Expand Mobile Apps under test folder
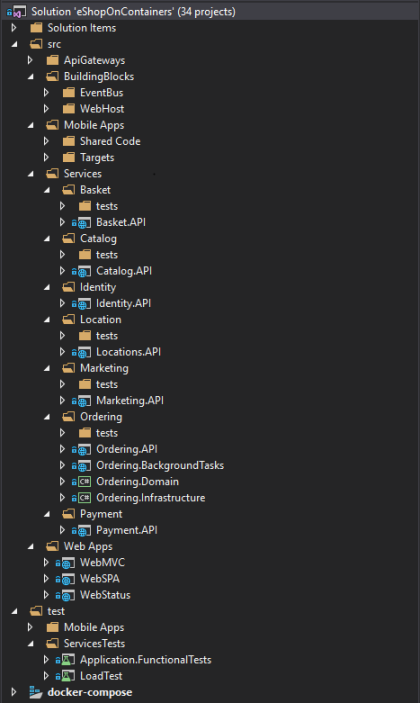420x703 pixels. coord(30,627)
